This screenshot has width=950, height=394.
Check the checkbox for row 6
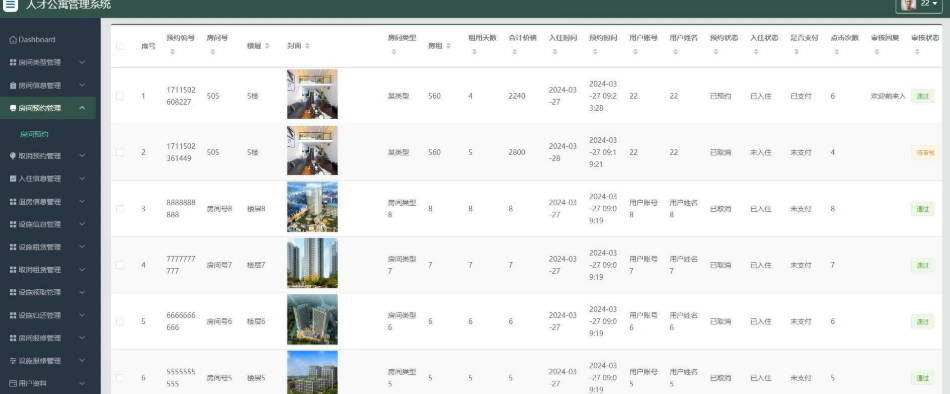pos(119,378)
